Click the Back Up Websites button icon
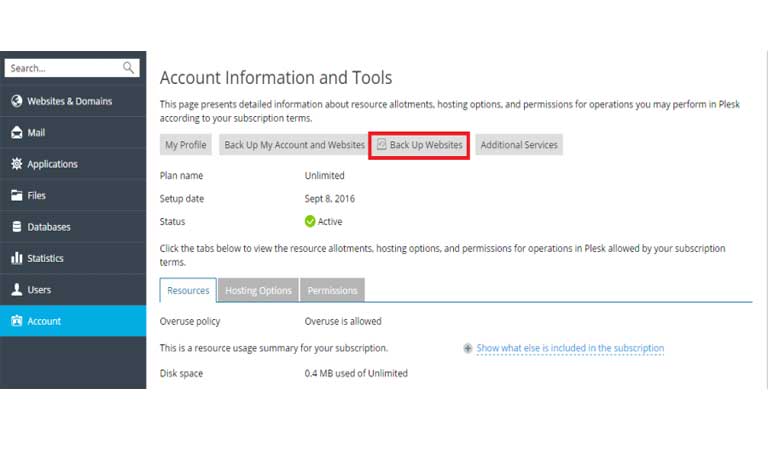 (x=382, y=144)
